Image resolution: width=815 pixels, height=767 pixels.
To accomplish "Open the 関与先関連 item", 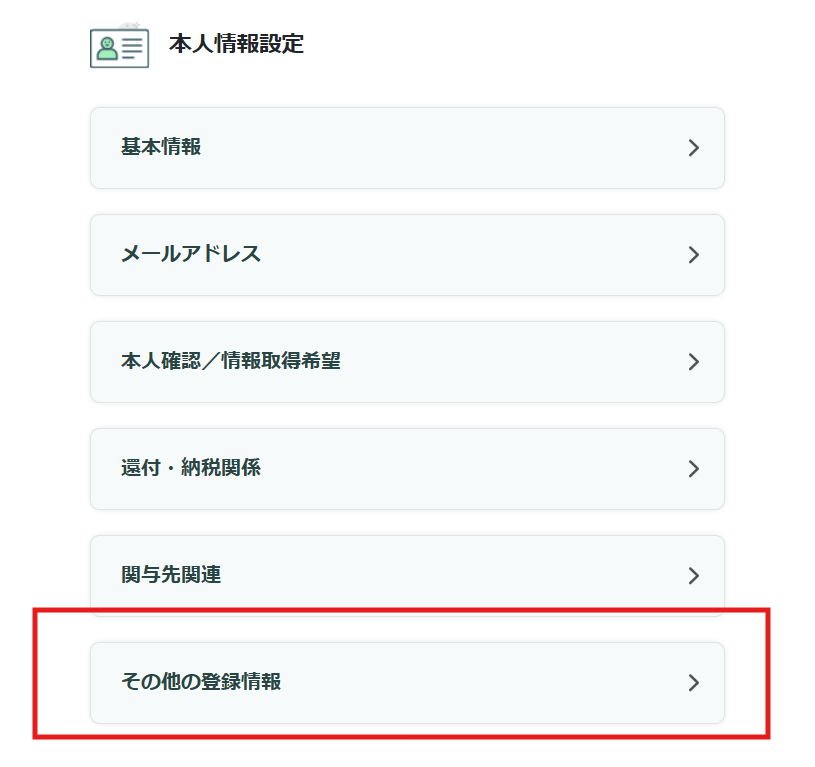I will coord(407,576).
